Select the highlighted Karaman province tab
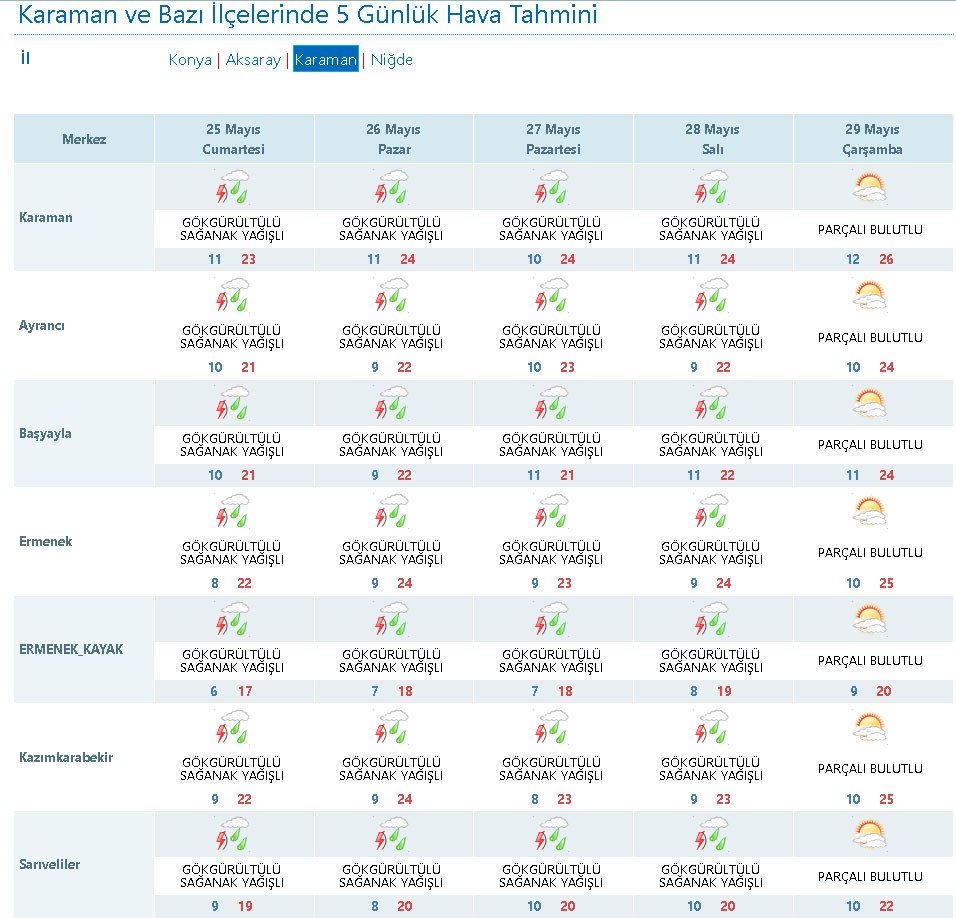Screen dimensions: 956x918 coord(325,60)
